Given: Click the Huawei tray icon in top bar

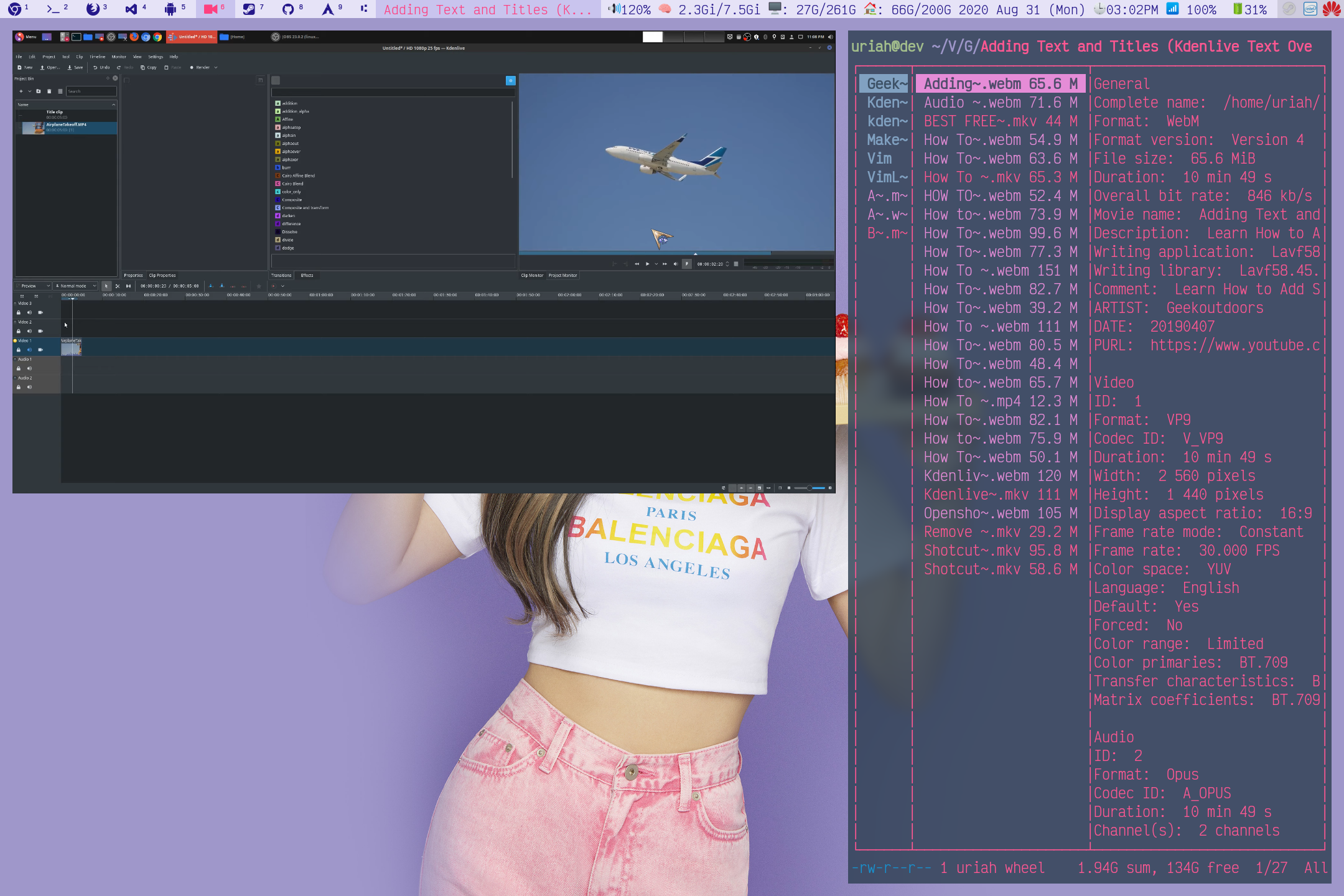Looking at the screenshot, I should (x=1332, y=9).
